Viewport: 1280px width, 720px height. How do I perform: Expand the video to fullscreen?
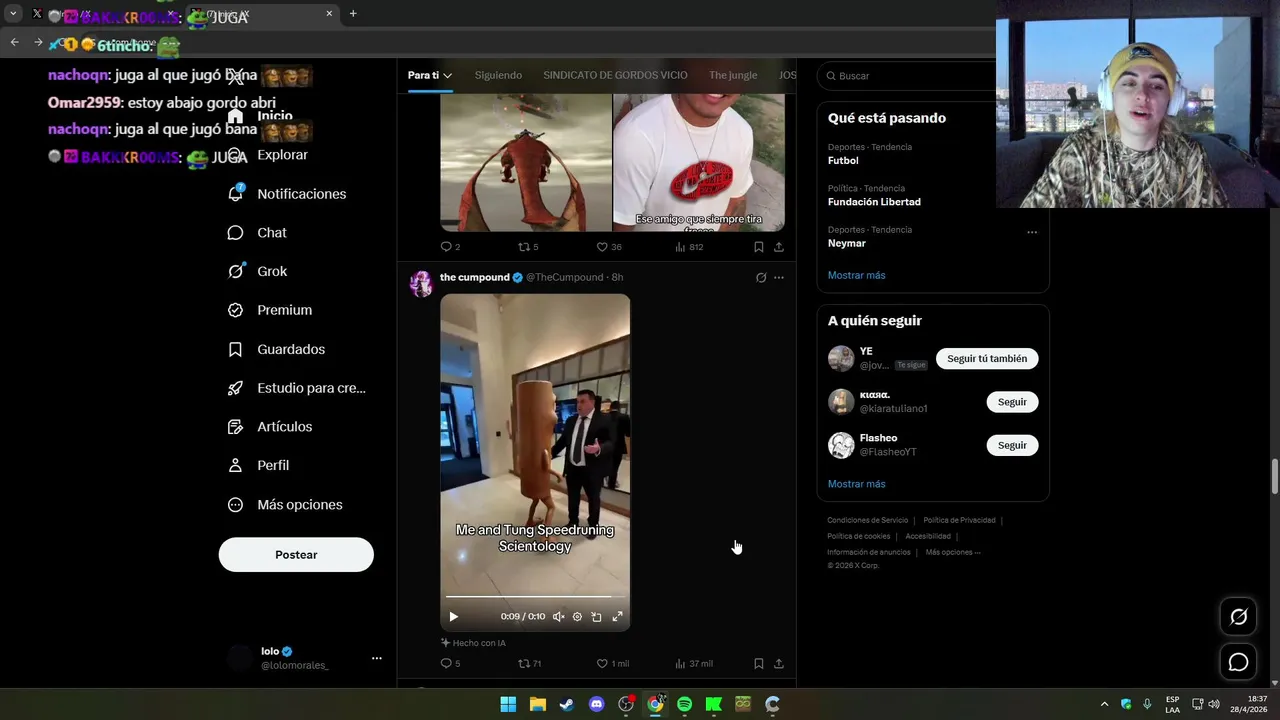tap(617, 617)
